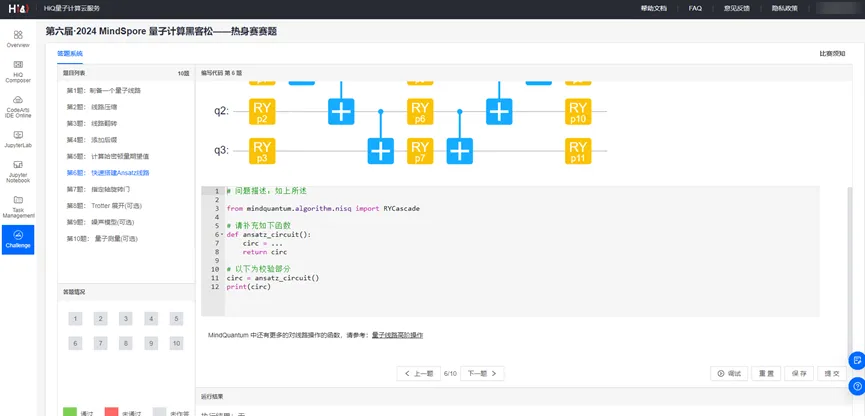Click the 调试 debug run button
This screenshot has width=865, height=416.
[x=729, y=373]
